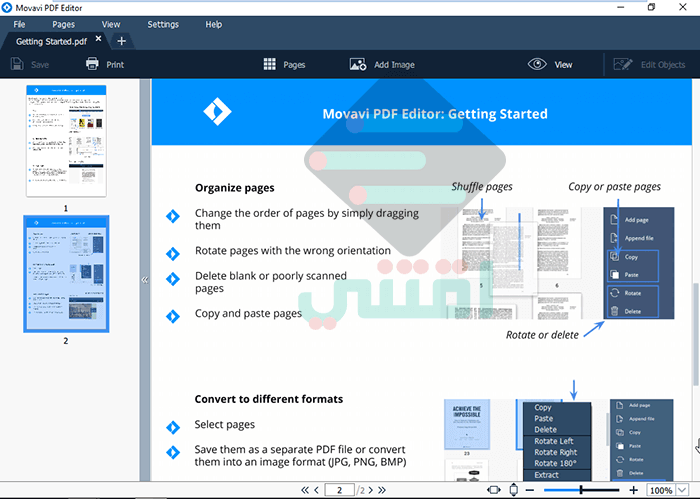The height and width of the screenshot is (499, 700).
Task: Click the 'Convert to different formats' heading
Action: tap(268, 399)
